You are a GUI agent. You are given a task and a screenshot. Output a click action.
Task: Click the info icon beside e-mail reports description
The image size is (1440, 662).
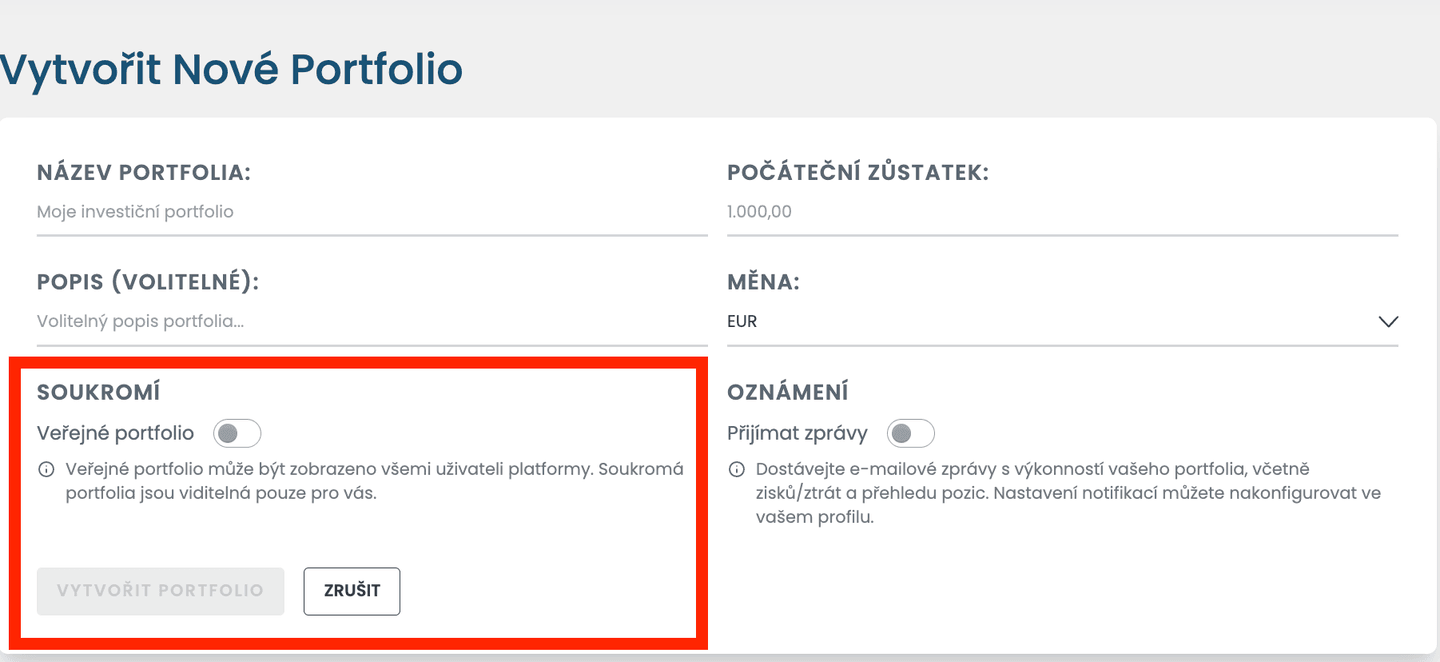(736, 469)
